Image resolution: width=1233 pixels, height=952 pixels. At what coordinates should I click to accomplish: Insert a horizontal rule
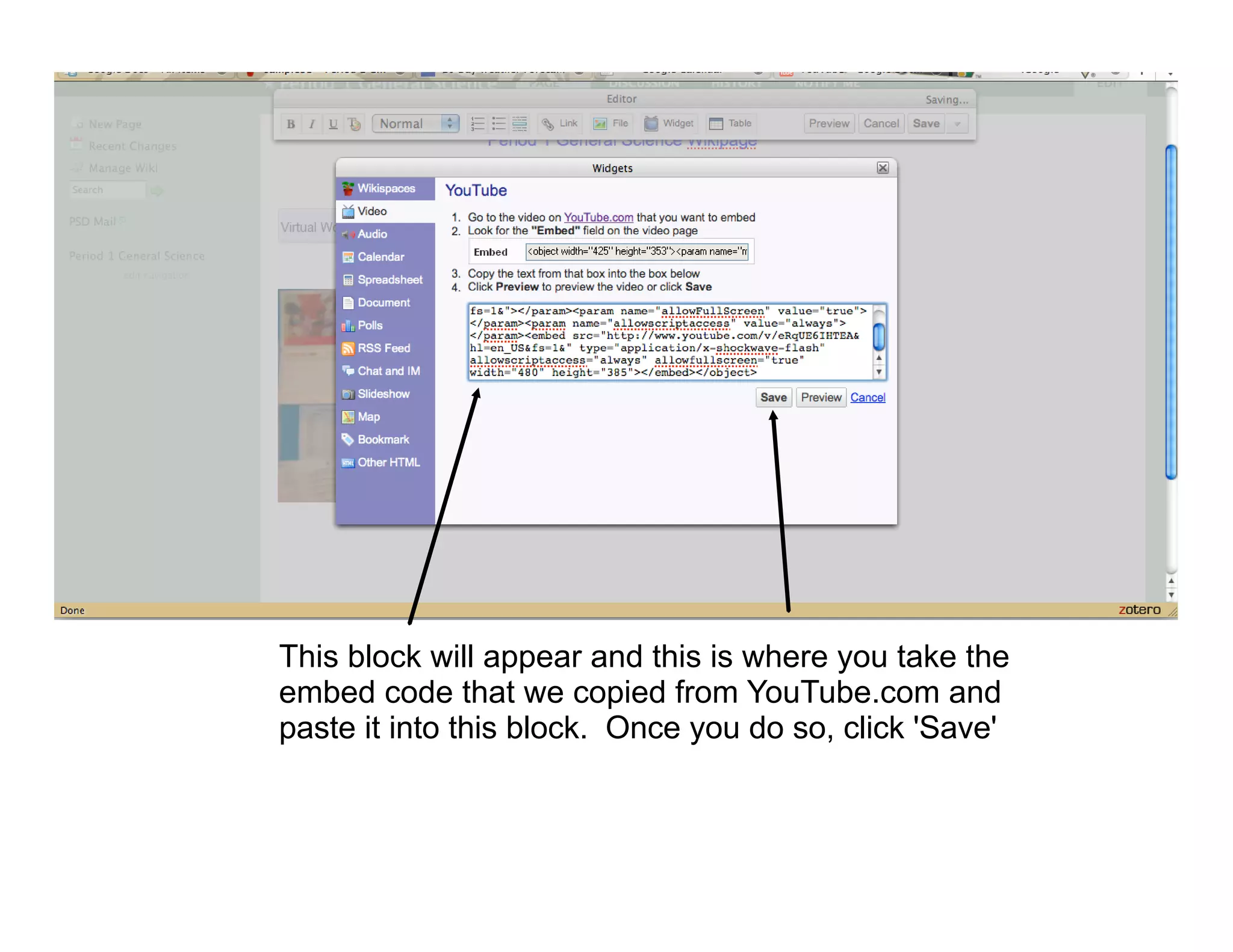(x=520, y=124)
